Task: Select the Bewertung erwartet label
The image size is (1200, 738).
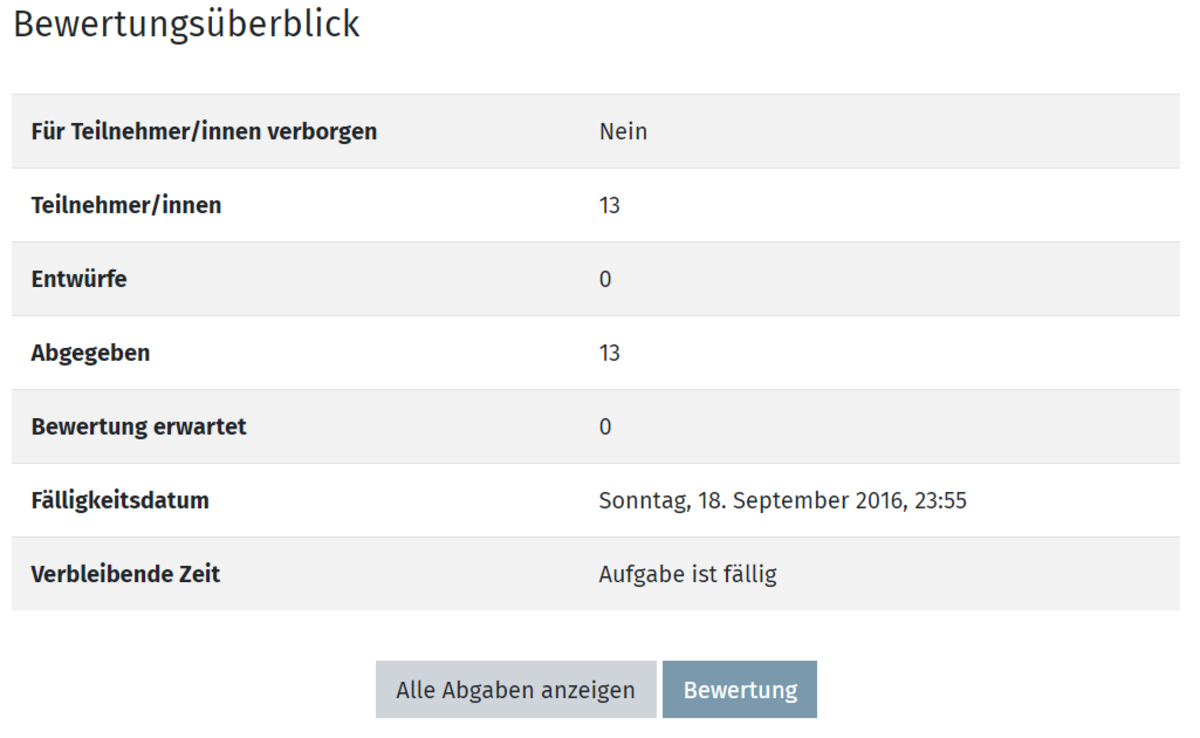Action: pyautogui.click(x=139, y=427)
